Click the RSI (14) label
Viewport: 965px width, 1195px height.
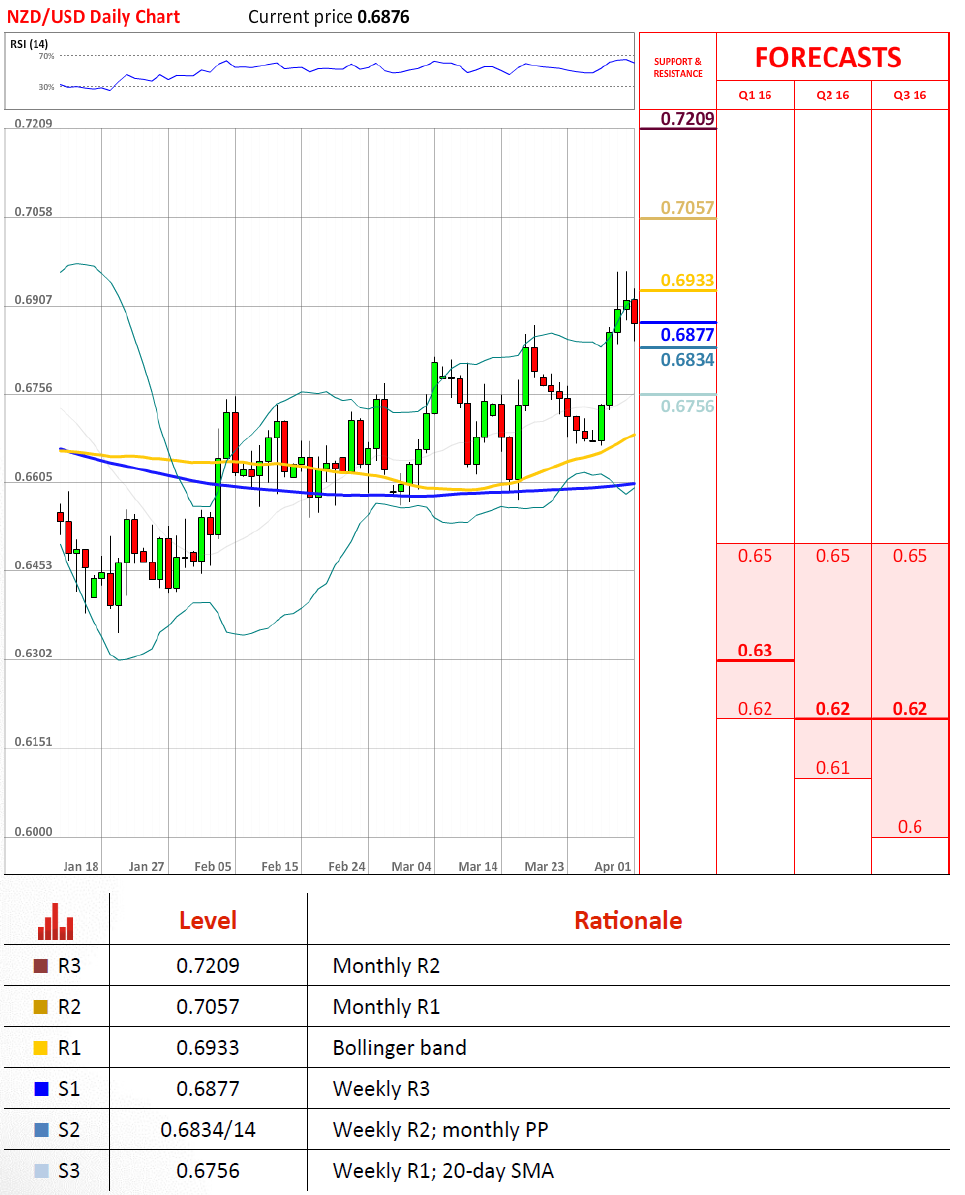pyautogui.click(x=29, y=43)
